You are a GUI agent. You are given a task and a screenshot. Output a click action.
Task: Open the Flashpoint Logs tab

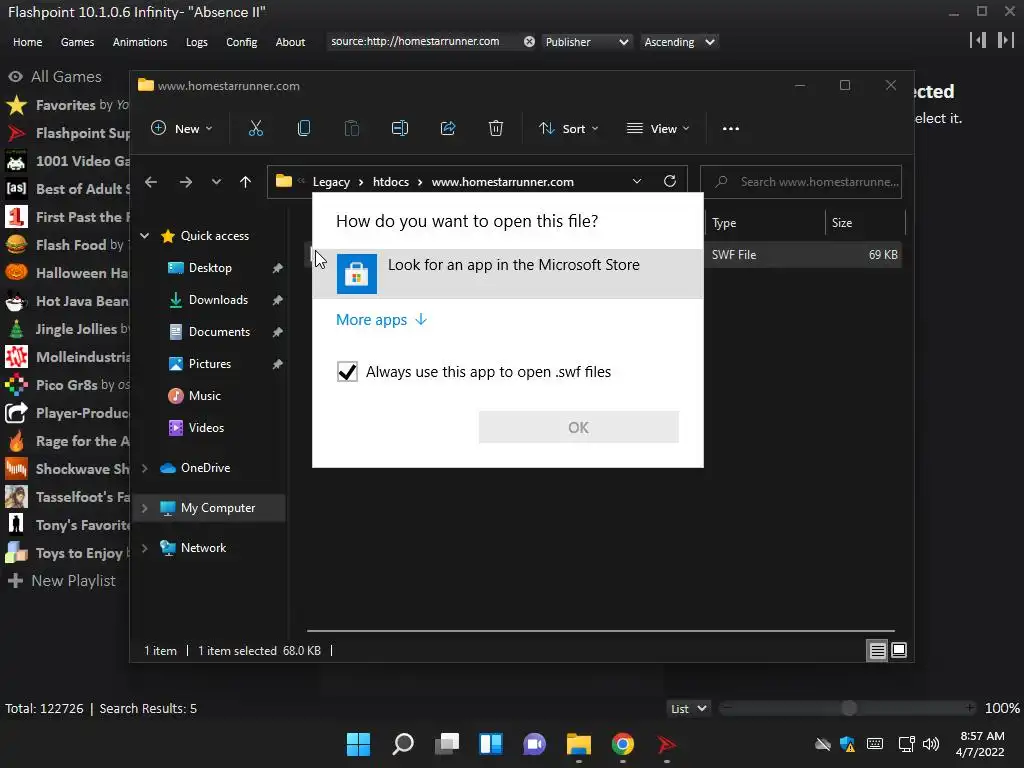click(197, 42)
